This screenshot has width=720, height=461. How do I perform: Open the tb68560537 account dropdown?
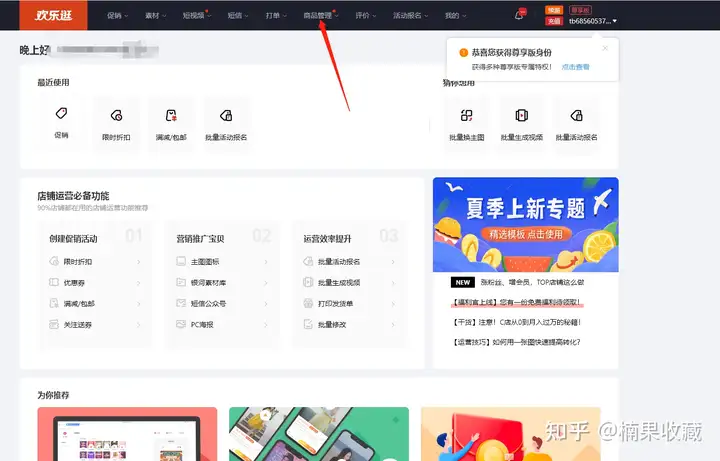tap(593, 21)
